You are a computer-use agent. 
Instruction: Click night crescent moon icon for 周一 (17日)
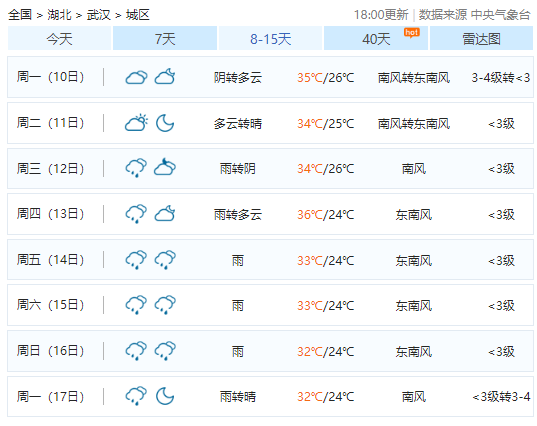165,396
